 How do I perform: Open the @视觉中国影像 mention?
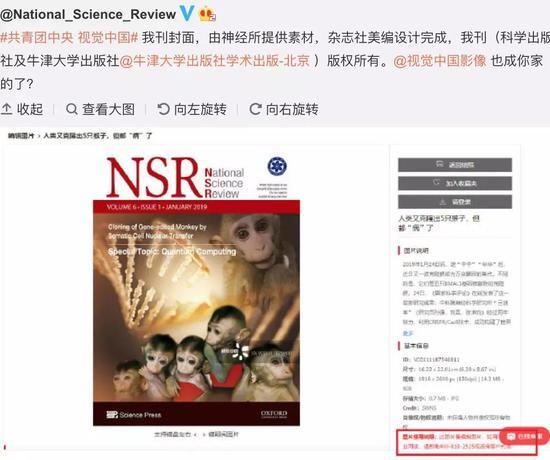(440, 61)
